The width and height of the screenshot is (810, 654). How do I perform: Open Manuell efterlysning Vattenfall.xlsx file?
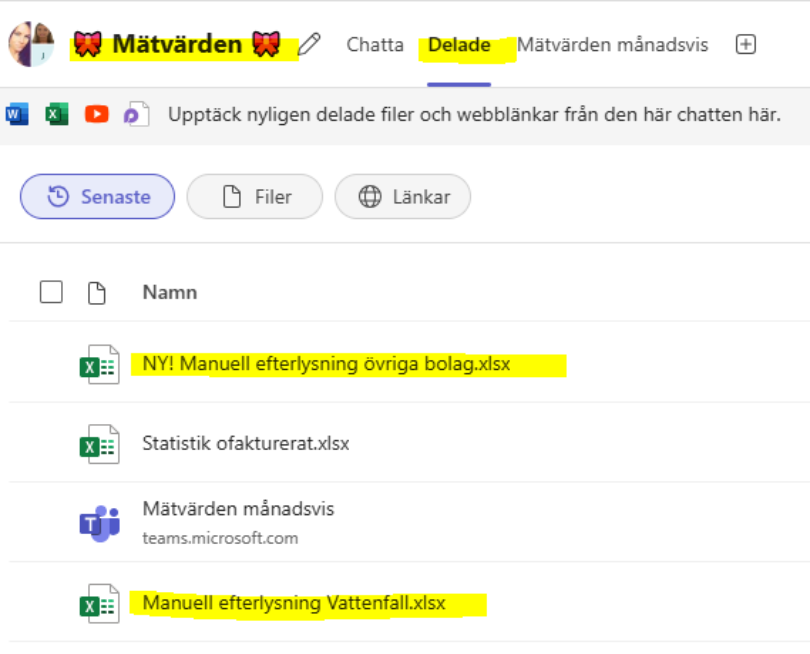293,603
